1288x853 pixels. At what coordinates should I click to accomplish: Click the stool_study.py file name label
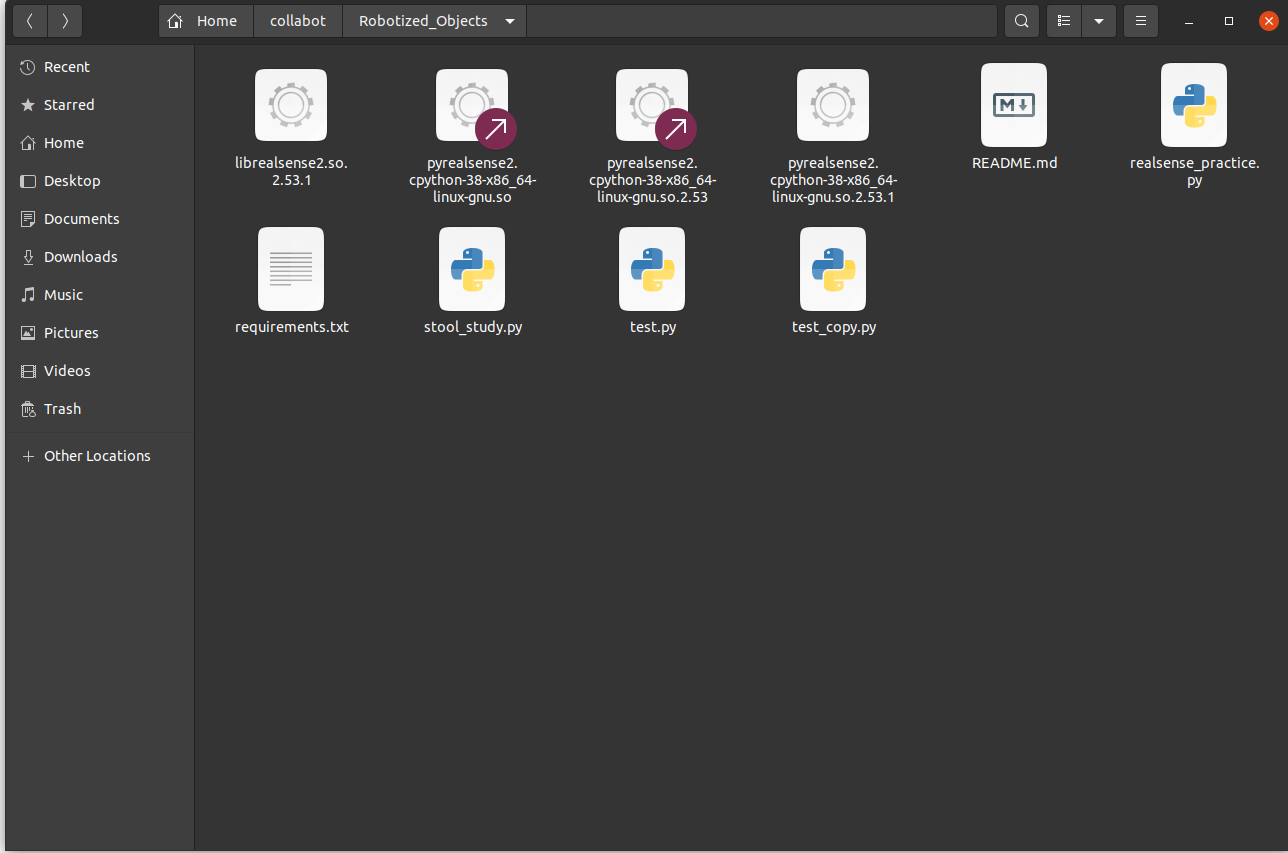point(473,327)
